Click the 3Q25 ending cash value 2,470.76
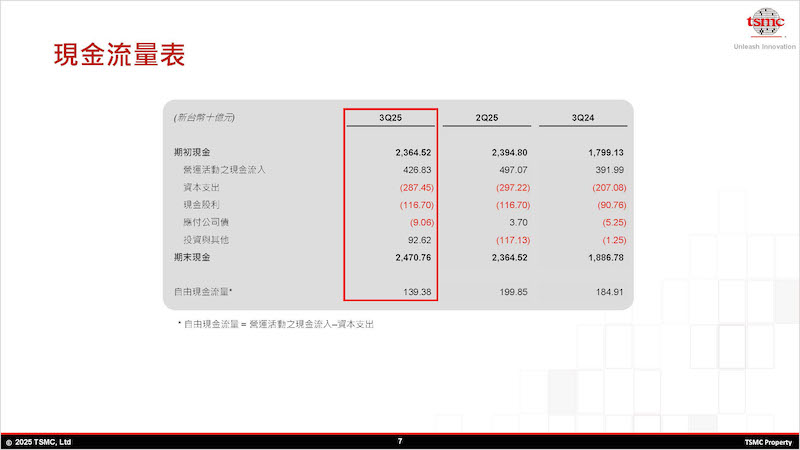This screenshot has height=450, width=800. [412, 257]
